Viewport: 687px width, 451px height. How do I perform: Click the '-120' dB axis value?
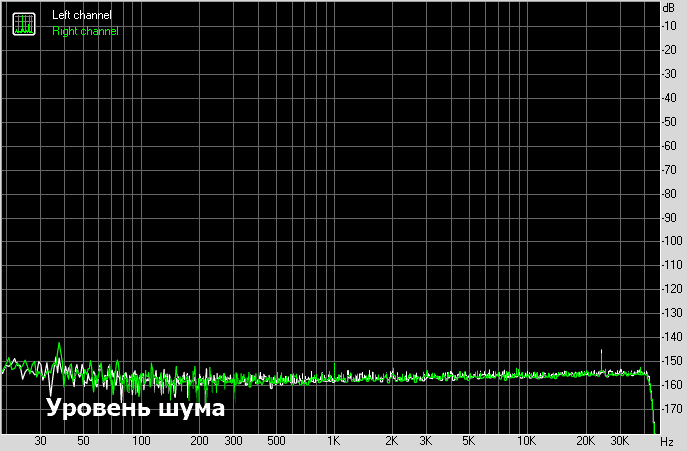point(672,289)
